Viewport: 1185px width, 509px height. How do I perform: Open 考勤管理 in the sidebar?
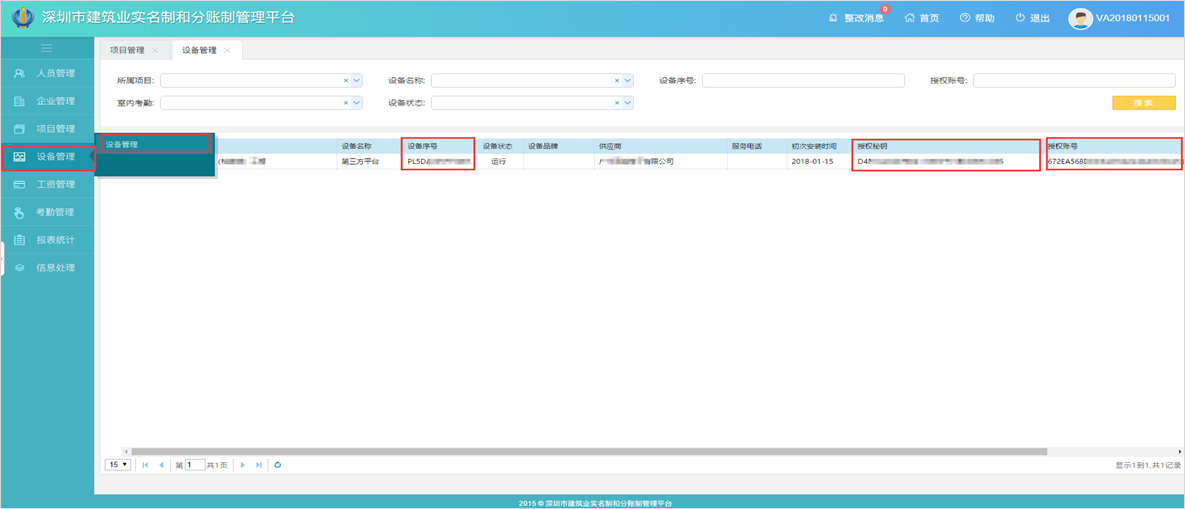pyautogui.click(x=55, y=212)
